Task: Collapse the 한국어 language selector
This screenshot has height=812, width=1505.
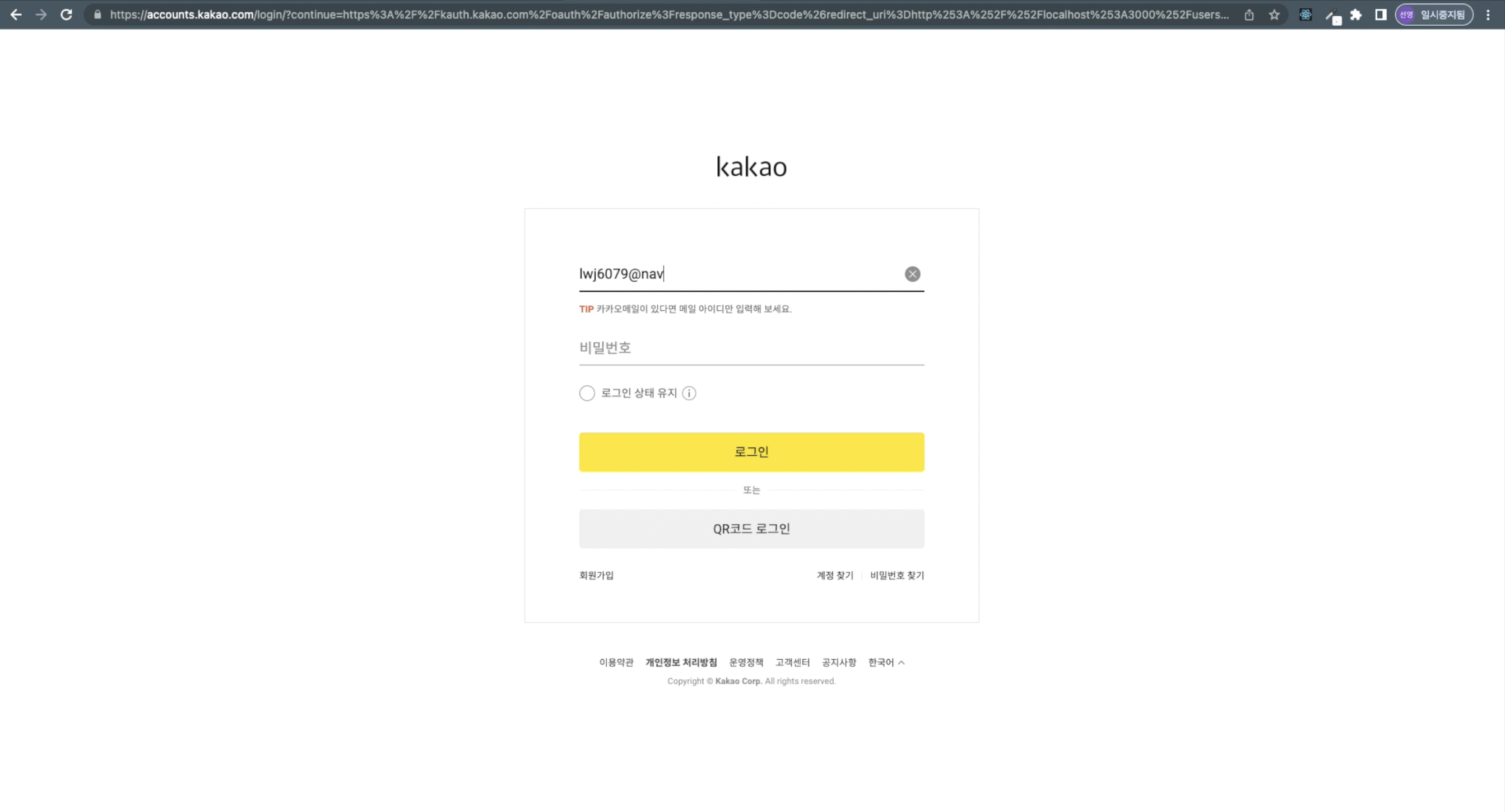Action: click(x=886, y=662)
